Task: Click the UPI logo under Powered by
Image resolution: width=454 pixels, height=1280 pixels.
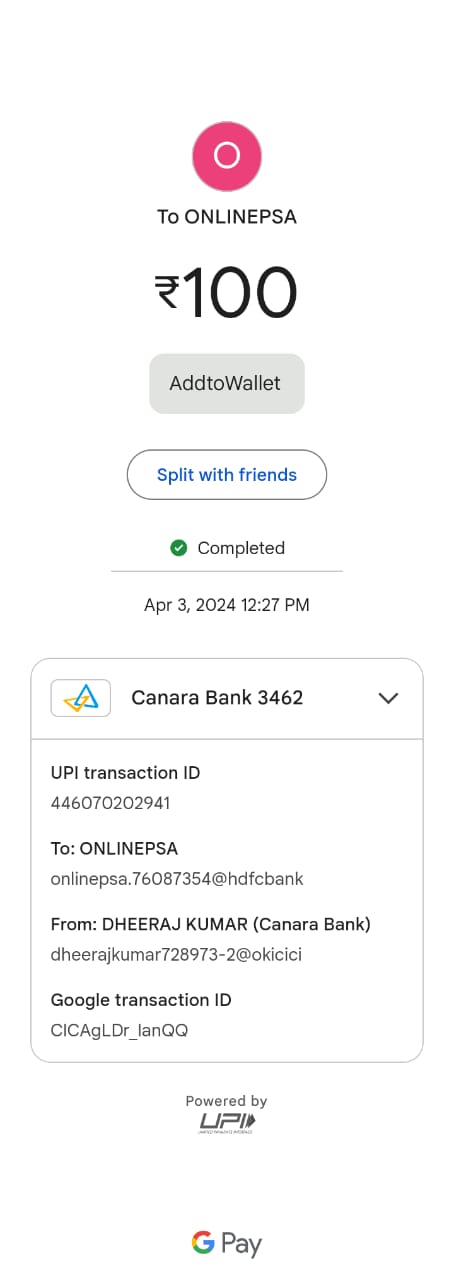Action: [227, 1123]
